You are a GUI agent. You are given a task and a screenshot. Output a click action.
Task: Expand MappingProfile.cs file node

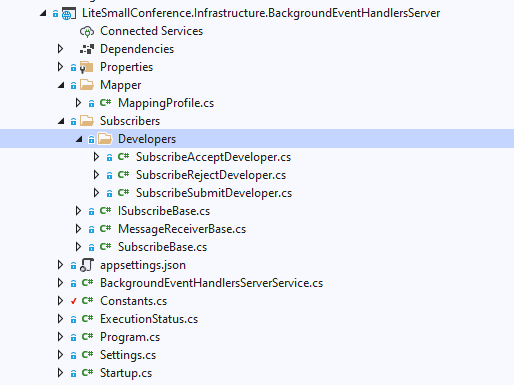pos(78,103)
